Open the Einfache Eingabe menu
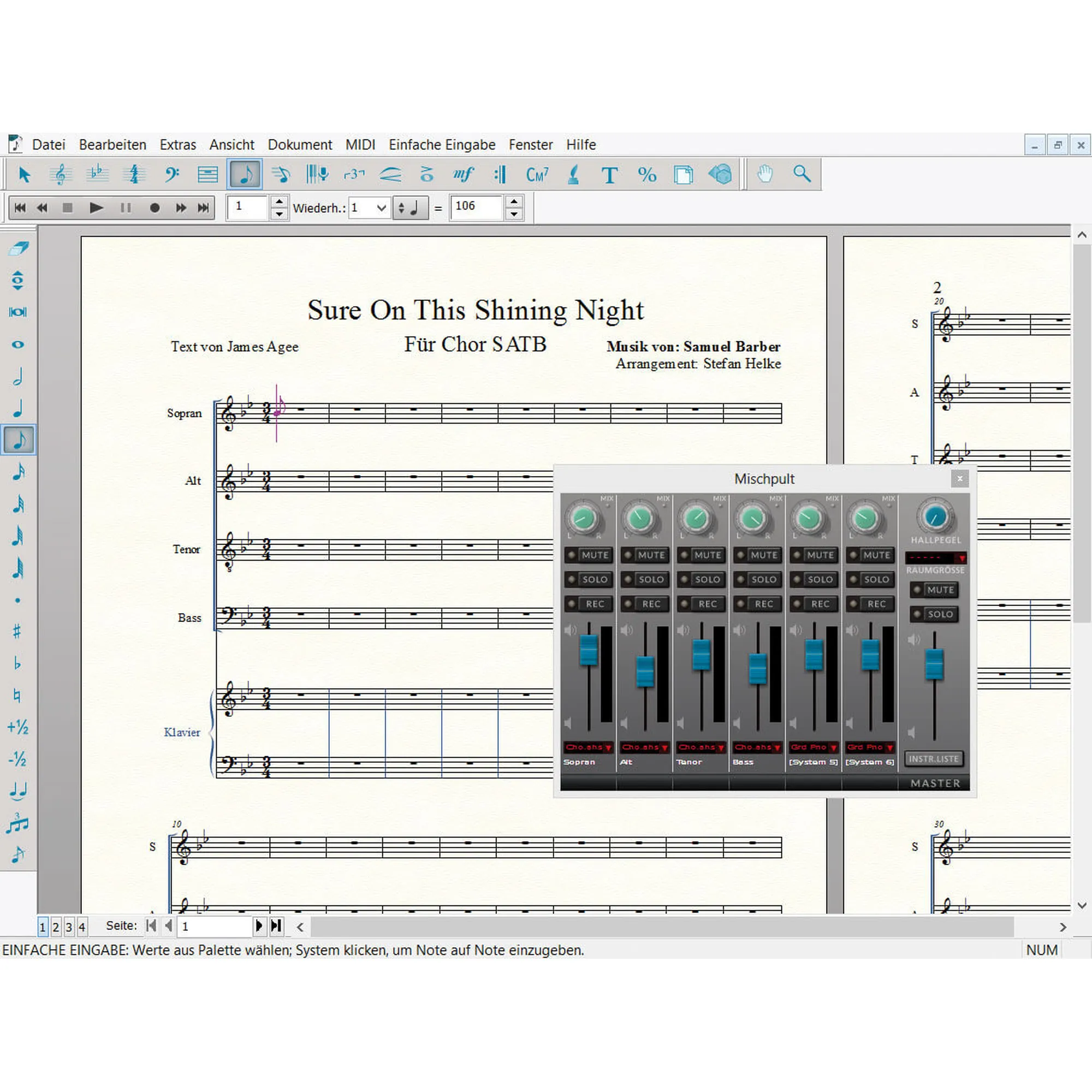1092x1092 pixels. (x=442, y=145)
